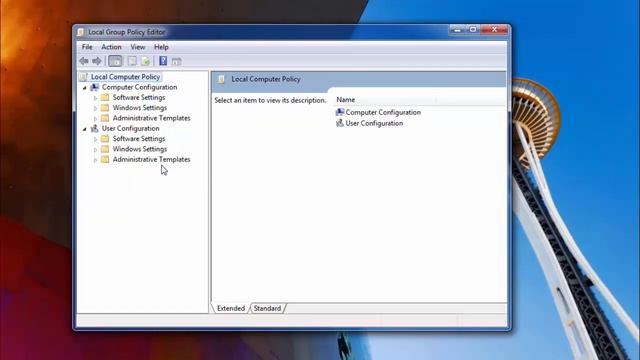Select Computer Configuration text in the Name list
The image size is (640, 360).
[383, 112]
